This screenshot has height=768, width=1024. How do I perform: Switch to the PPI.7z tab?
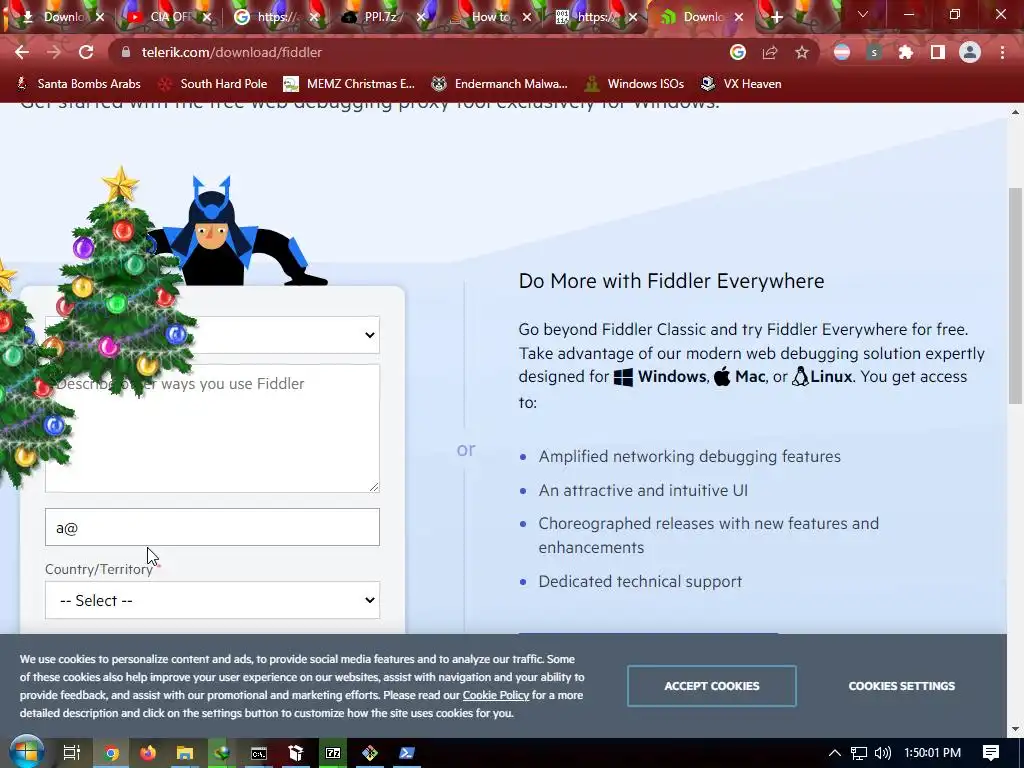point(381,18)
